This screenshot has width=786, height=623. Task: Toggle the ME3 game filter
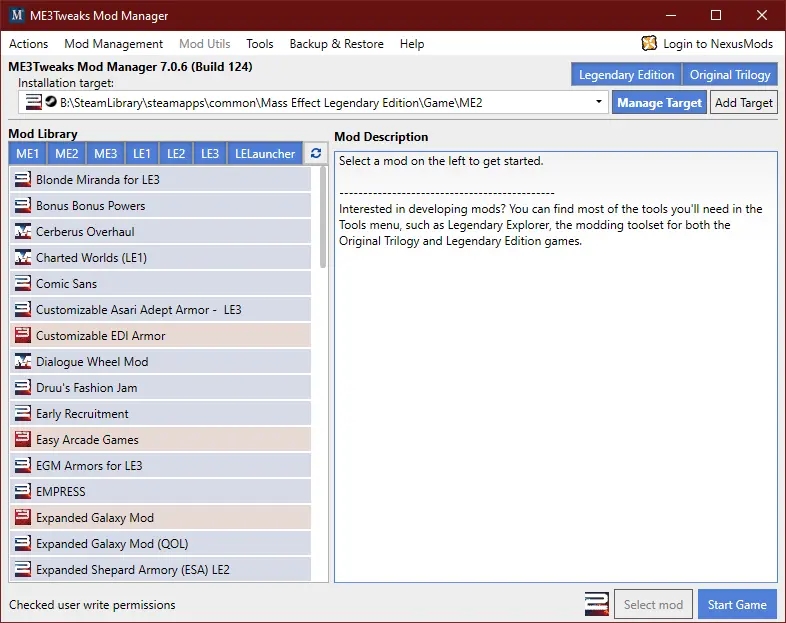click(x=106, y=153)
